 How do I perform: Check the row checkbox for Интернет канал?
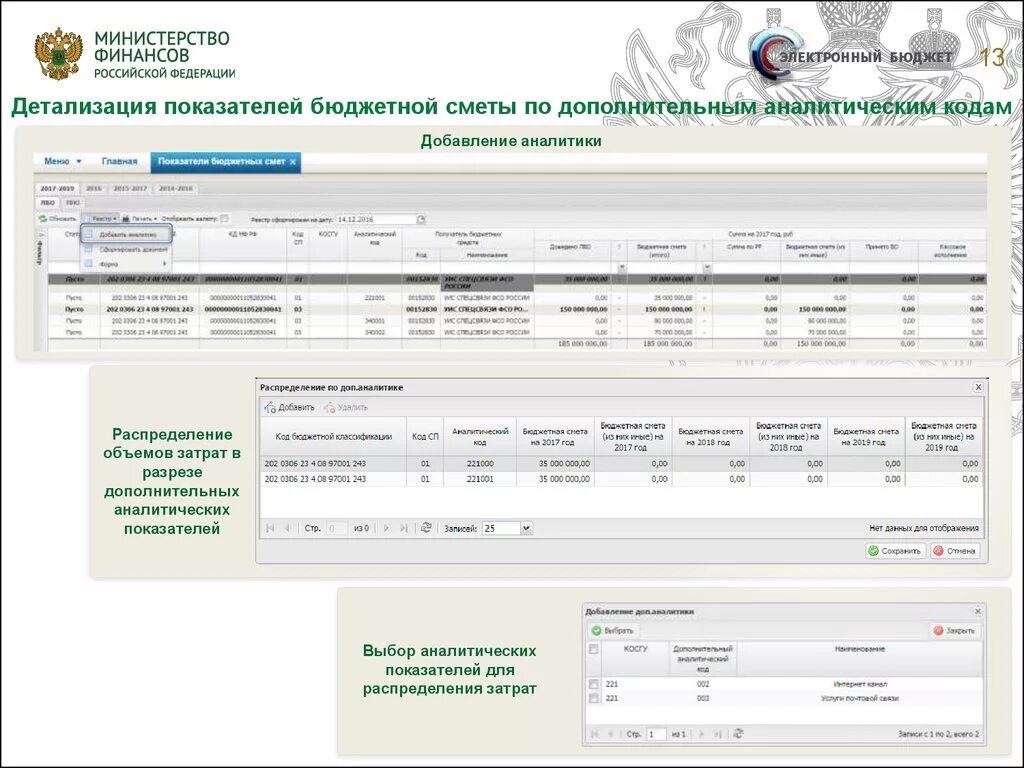click(x=592, y=684)
